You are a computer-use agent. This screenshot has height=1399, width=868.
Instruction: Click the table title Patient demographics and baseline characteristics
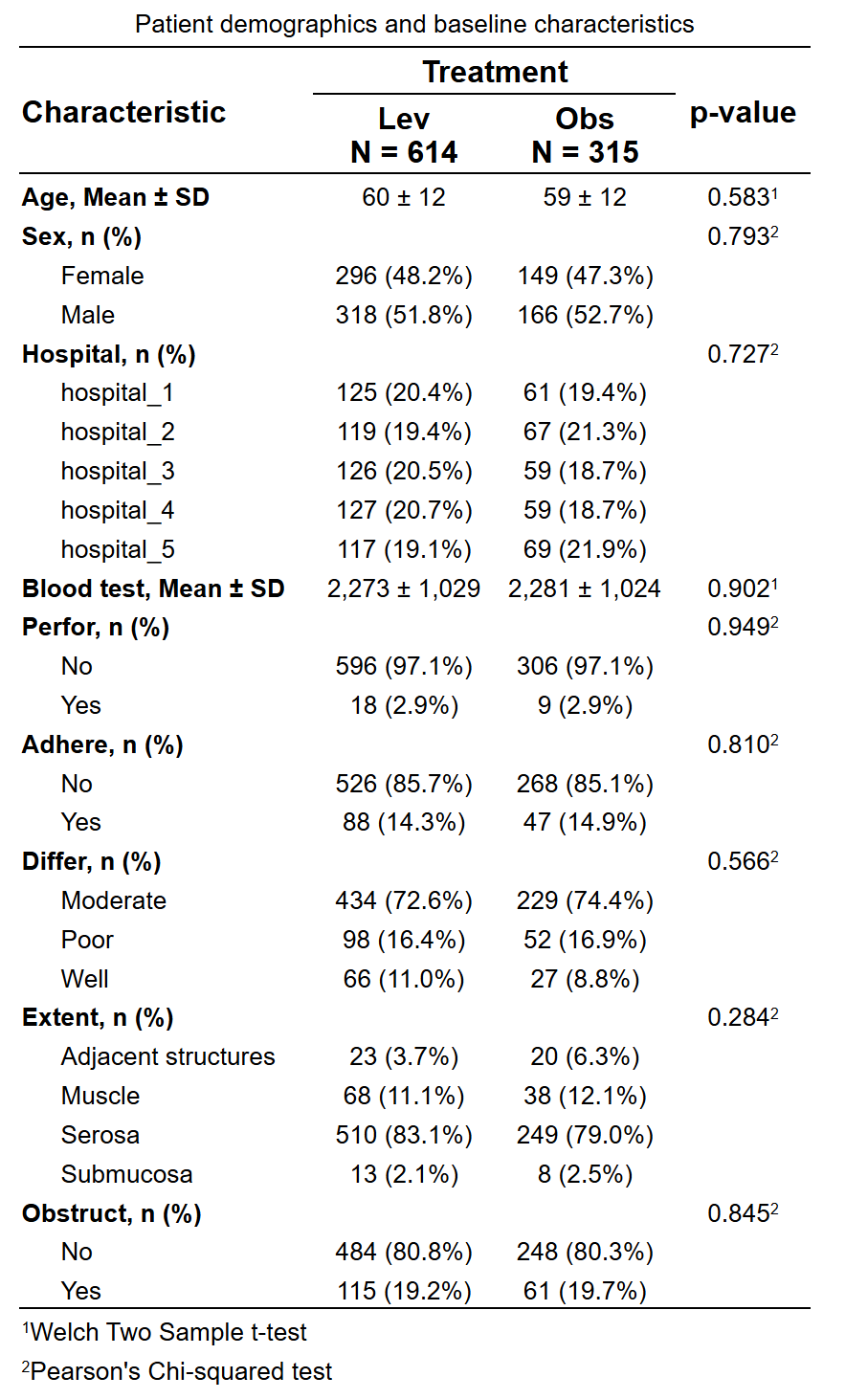tap(414, 24)
